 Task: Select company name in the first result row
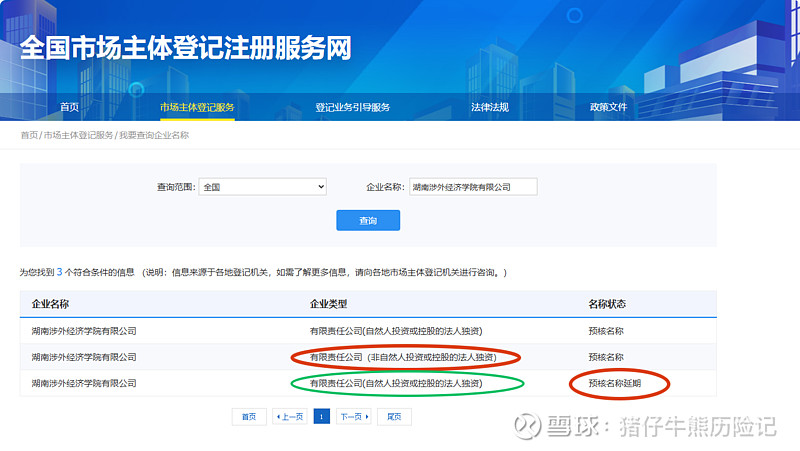pyautogui.click(x=84, y=331)
